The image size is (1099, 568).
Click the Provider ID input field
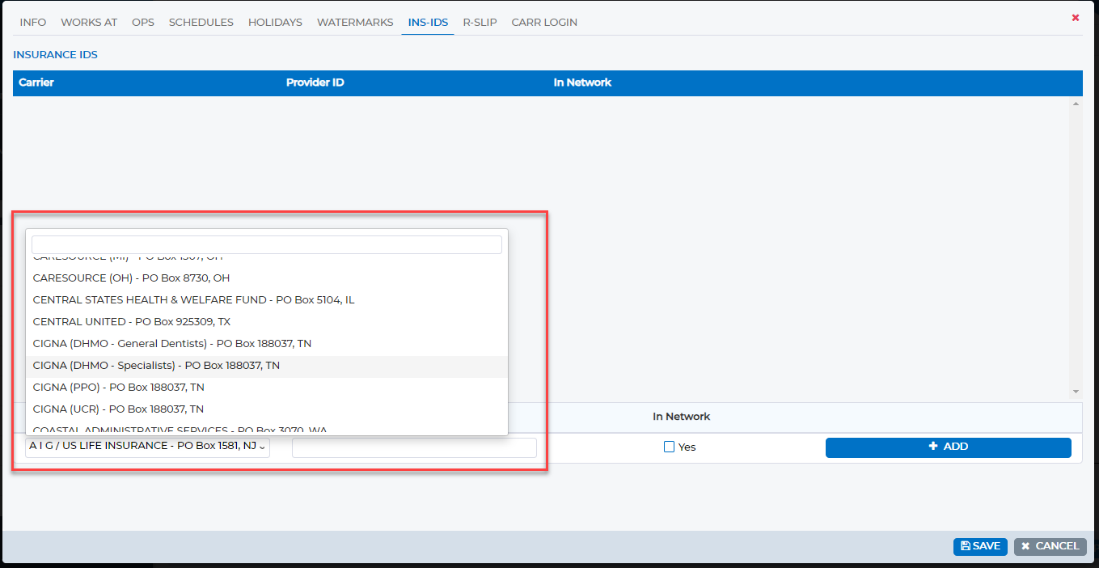pos(414,448)
